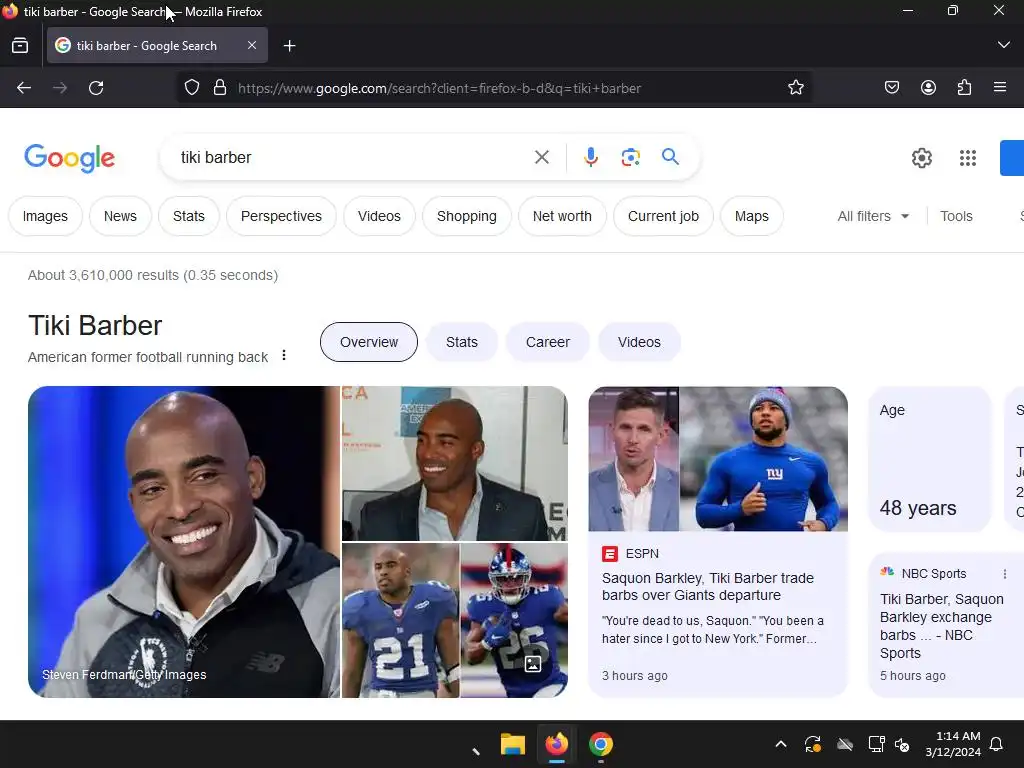Screen dimensions: 1024x768
Task: Select the Net worth chip
Action: [x=562, y=216]
